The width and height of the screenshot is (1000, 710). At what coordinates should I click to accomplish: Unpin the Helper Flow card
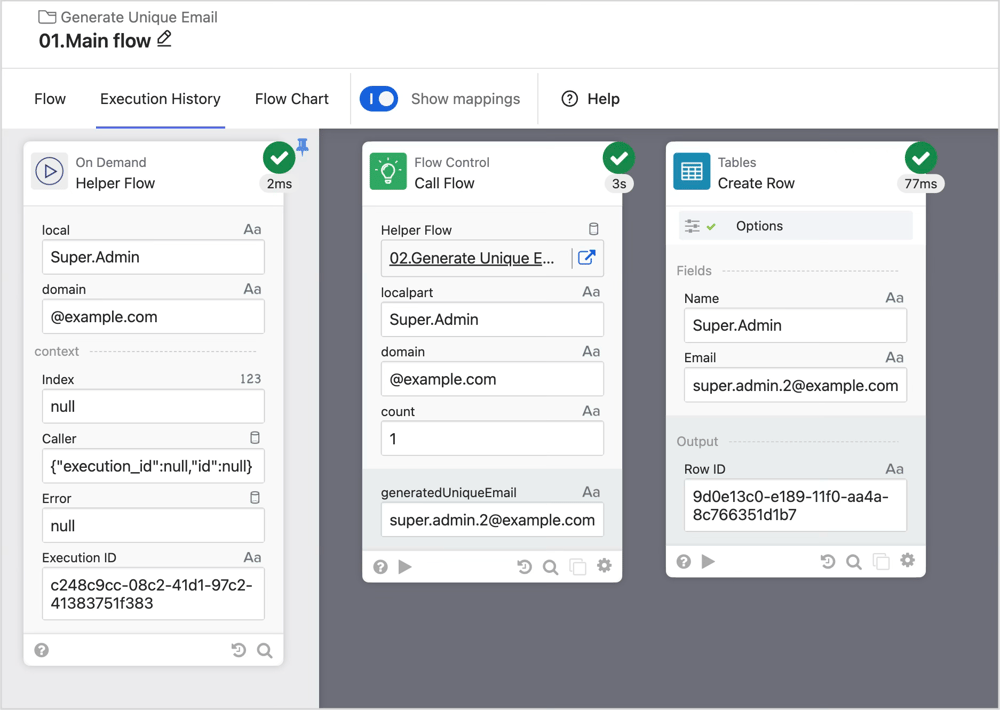(x=302, y=147)
